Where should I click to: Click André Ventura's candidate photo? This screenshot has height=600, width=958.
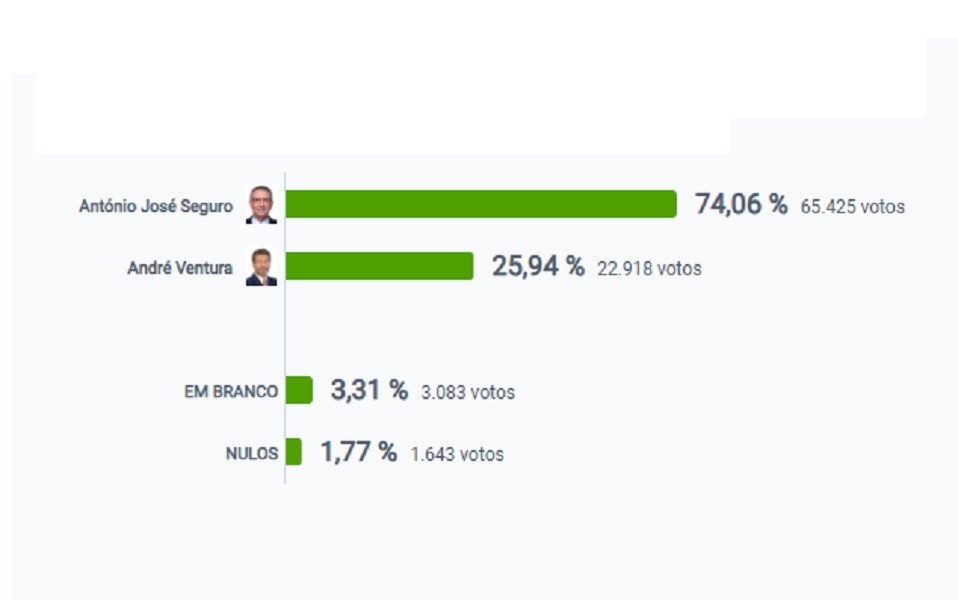point(261,267)
